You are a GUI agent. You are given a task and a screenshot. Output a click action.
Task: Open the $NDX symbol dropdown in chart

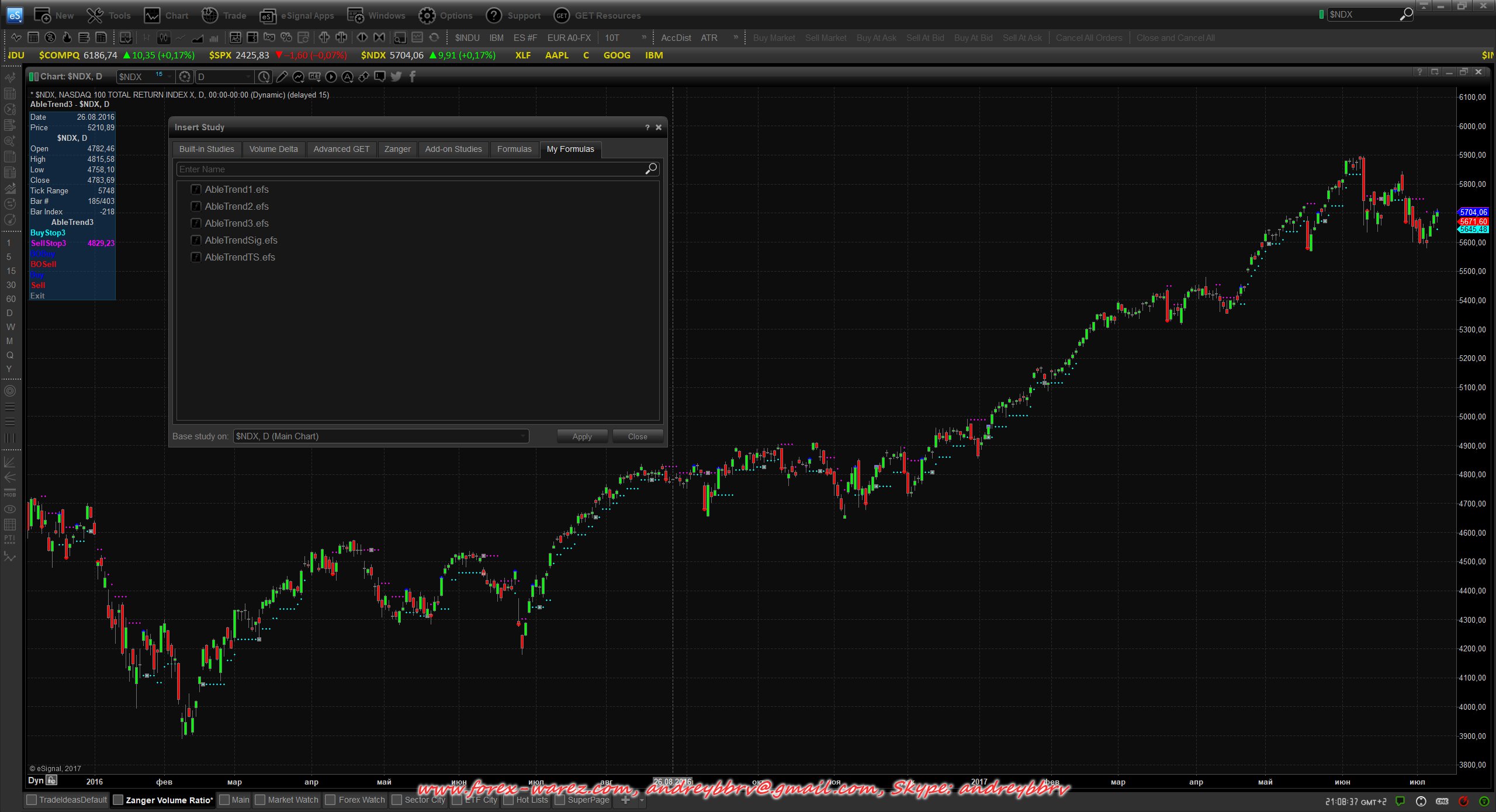click(x=169, y=77)
